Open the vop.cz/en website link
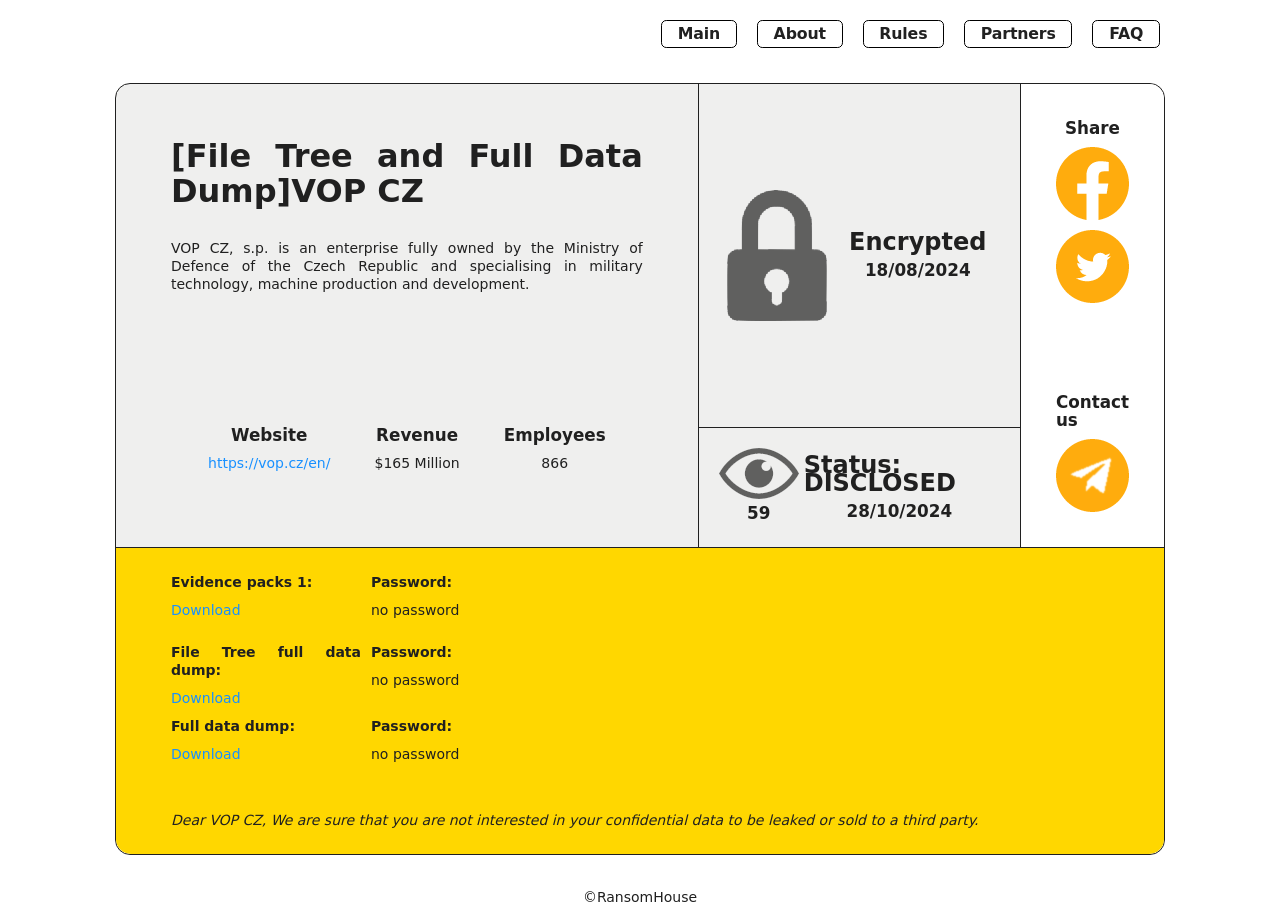The image size is (1280, 924). (x=269, y=463)
